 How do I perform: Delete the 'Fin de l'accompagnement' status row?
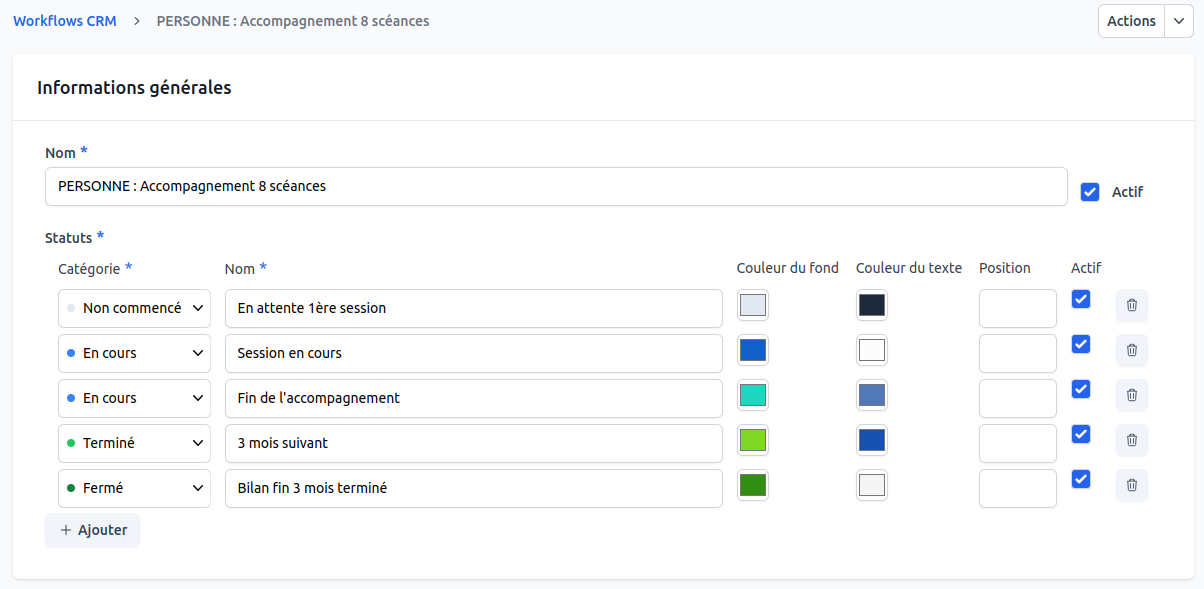(1131, 395)
